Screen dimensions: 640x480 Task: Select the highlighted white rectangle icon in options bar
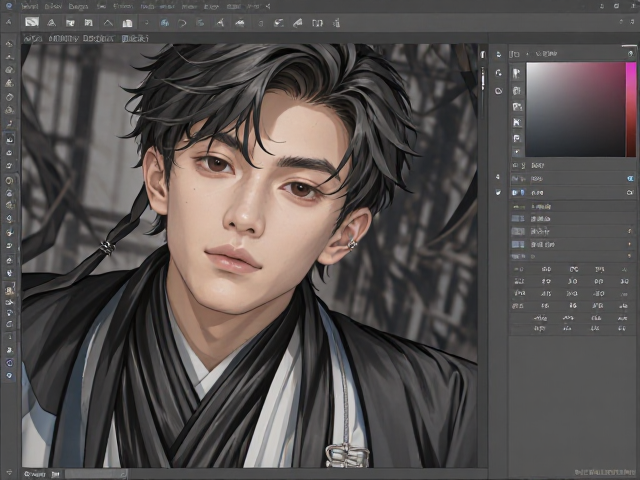[32, 22]
